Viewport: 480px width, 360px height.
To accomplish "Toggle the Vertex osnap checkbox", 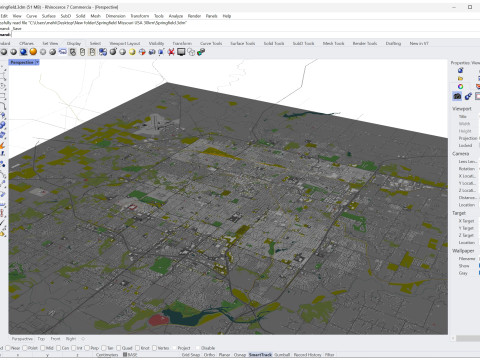I will point(154,348).
